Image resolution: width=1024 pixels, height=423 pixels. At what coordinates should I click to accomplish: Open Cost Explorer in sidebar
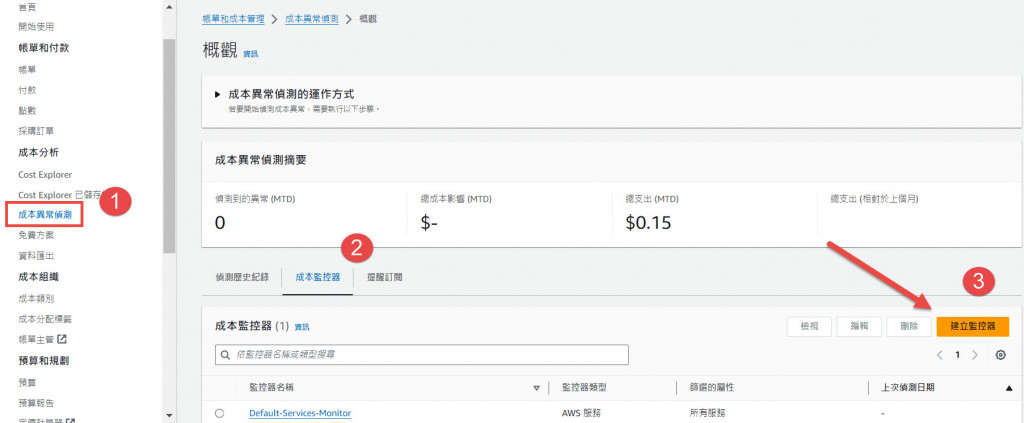pos(45,175)
